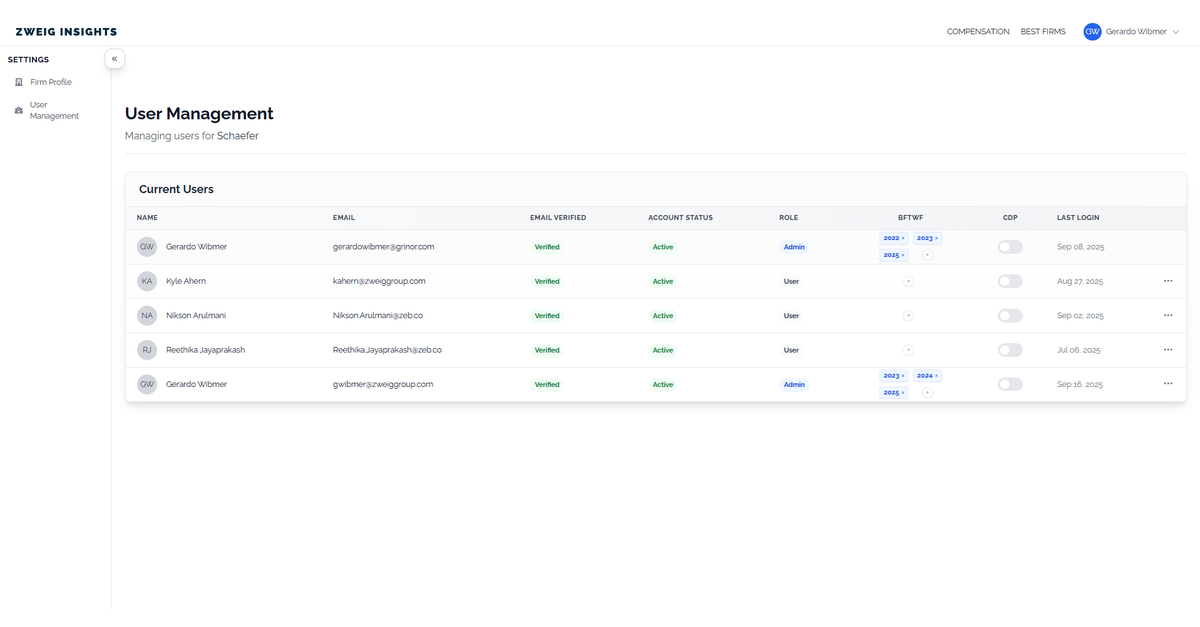1200x627 pixels.
Task: Click the Schaefer firm link
Action: 238,135
